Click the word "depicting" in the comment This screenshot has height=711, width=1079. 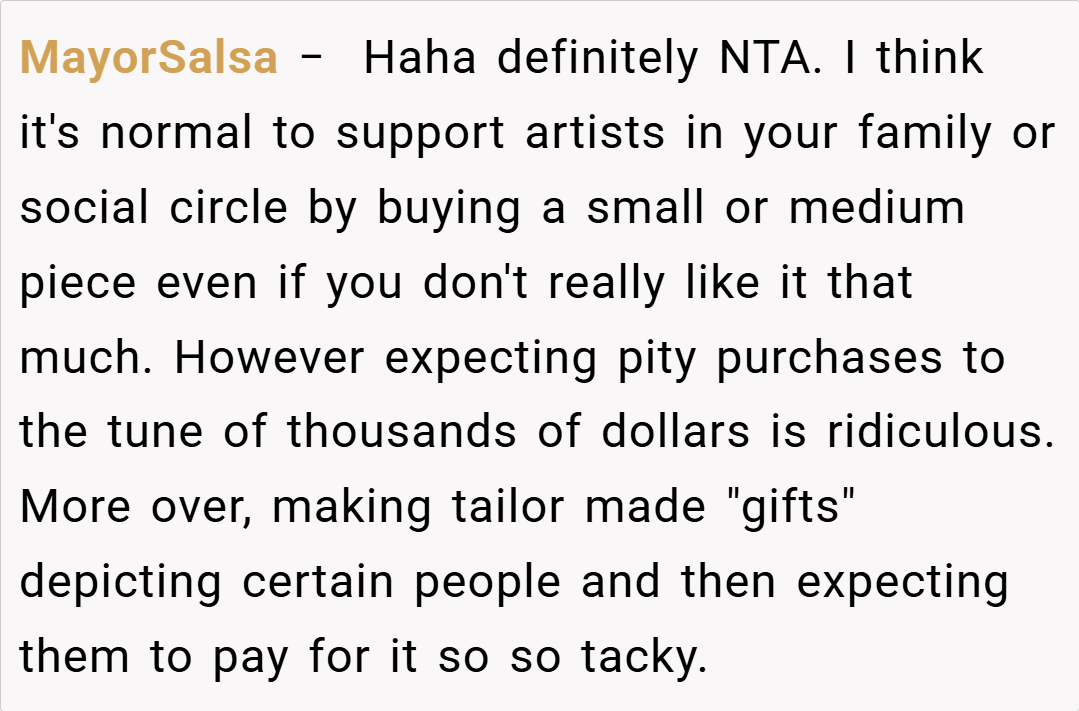121,583
